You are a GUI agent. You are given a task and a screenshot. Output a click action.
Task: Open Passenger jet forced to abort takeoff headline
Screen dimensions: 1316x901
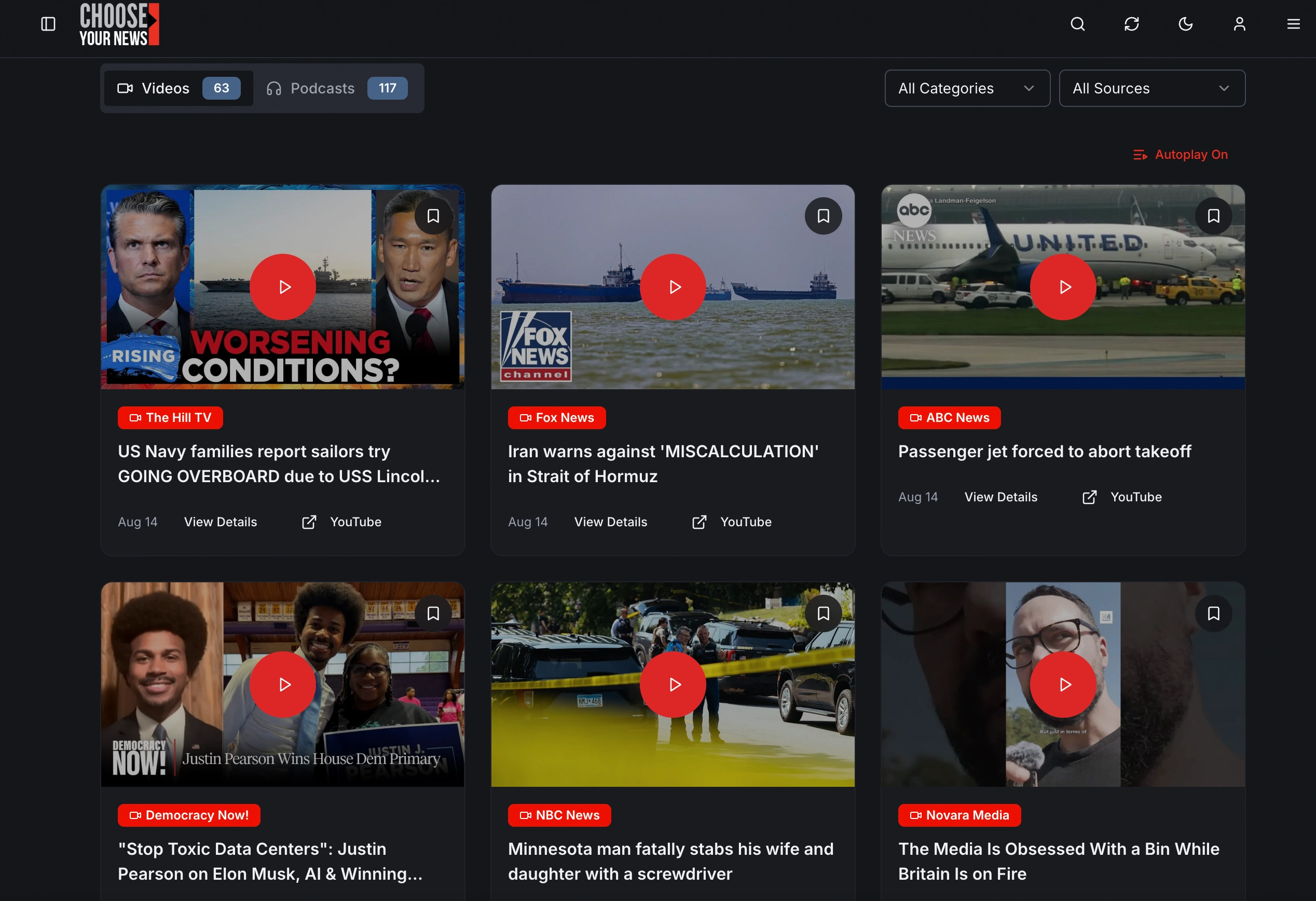click(1045, 452)
